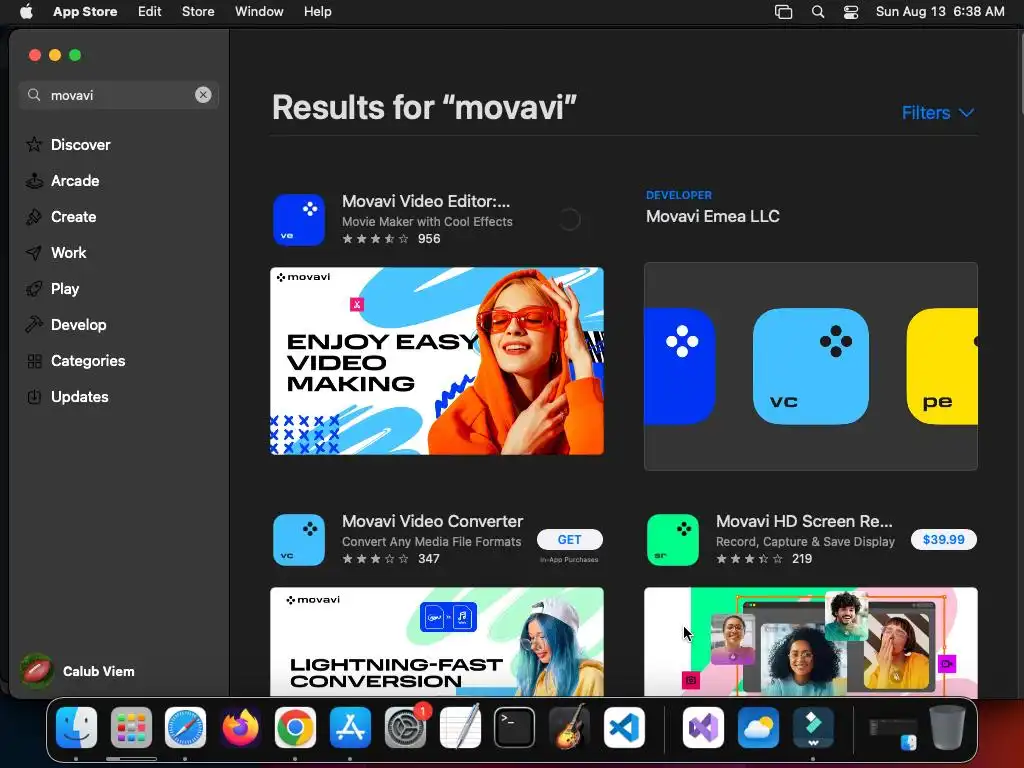Viewport: 1024px width, 768px height.
Task: Open Finder from the Dock
Action: 76,727
